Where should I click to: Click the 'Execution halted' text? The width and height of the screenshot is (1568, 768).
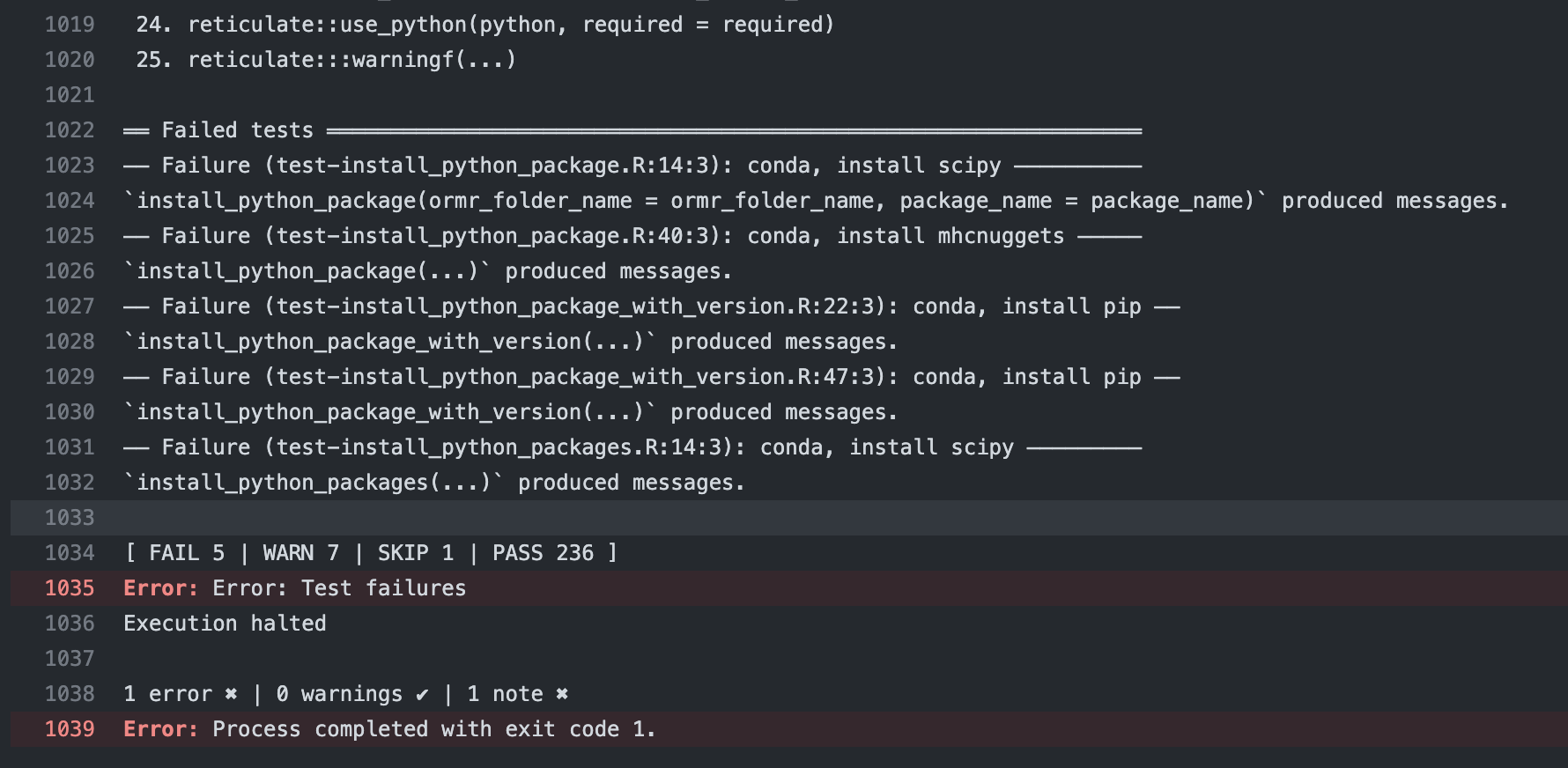[x=225, y=624]
